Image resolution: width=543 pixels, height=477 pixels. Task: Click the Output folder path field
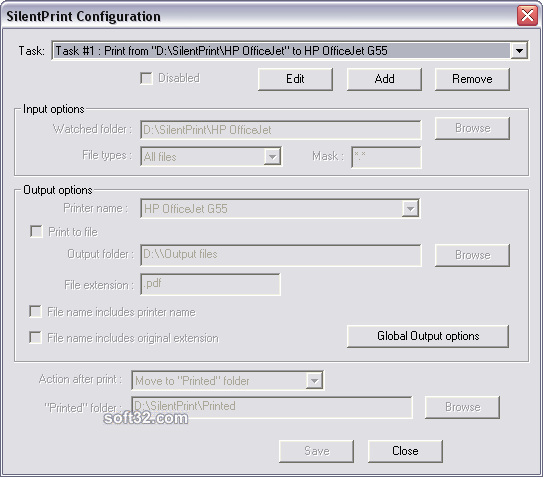pos(281,255)
